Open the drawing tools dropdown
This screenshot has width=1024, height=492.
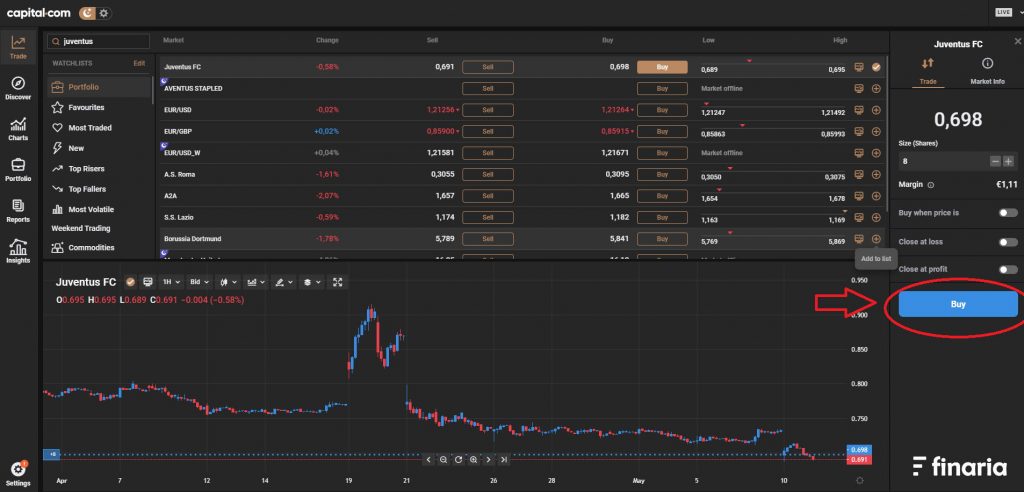pos(283,282)
